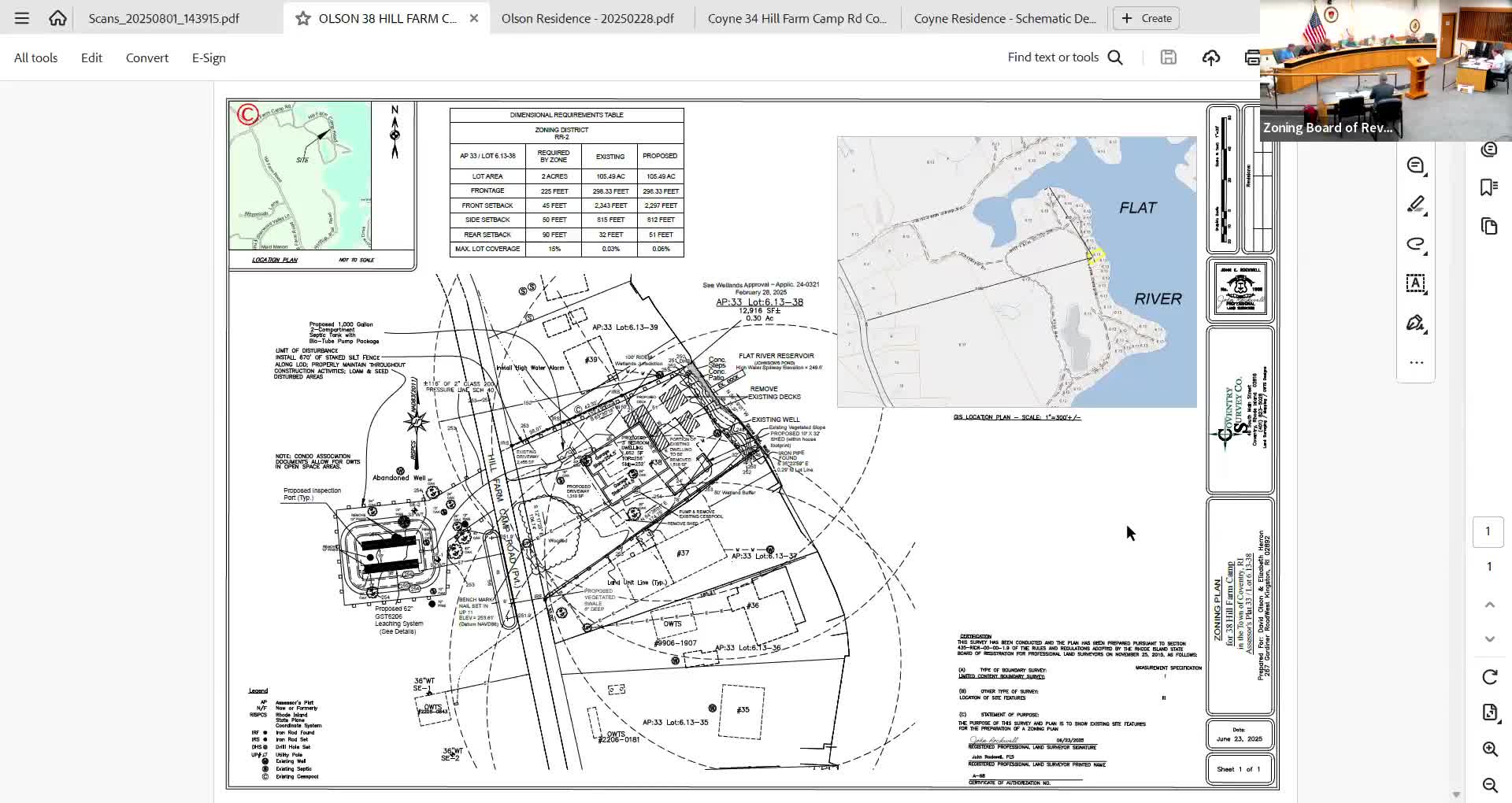The image size is (1512, 803).
Task: Open the hamburger main menu
Action: [21, 18]
